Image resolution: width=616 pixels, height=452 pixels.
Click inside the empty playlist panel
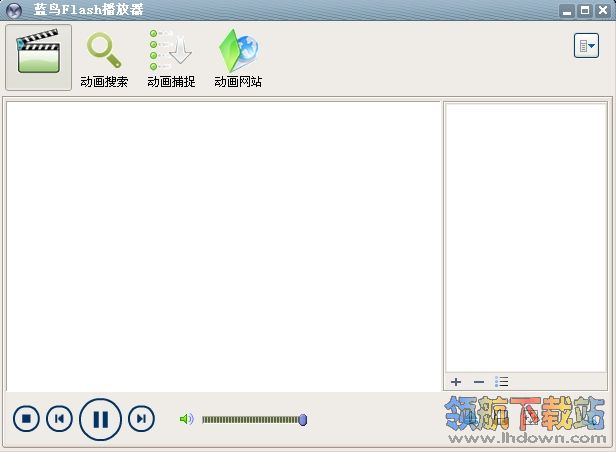click(x=526, y=238)
